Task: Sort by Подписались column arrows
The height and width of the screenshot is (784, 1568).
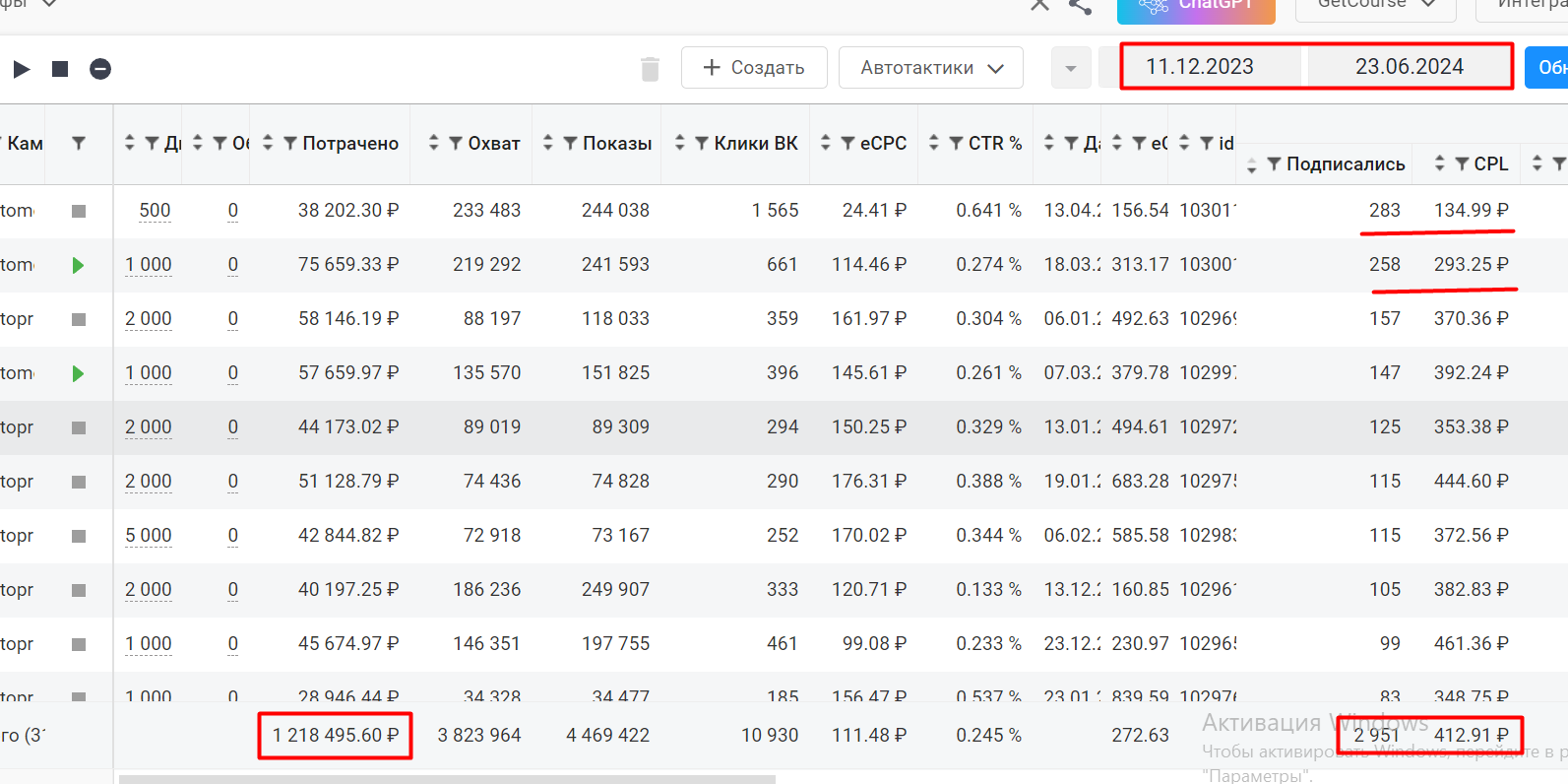Action: click(1251, 165)
